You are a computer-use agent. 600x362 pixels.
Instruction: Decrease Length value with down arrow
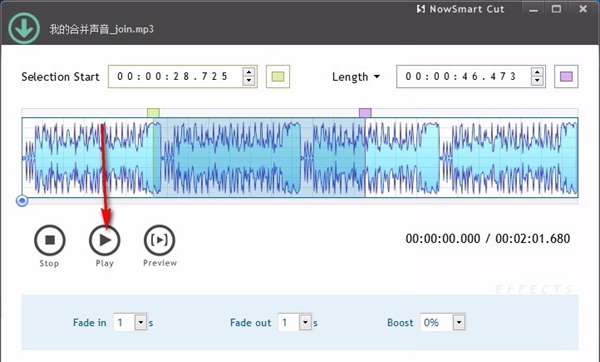[537, 81]
